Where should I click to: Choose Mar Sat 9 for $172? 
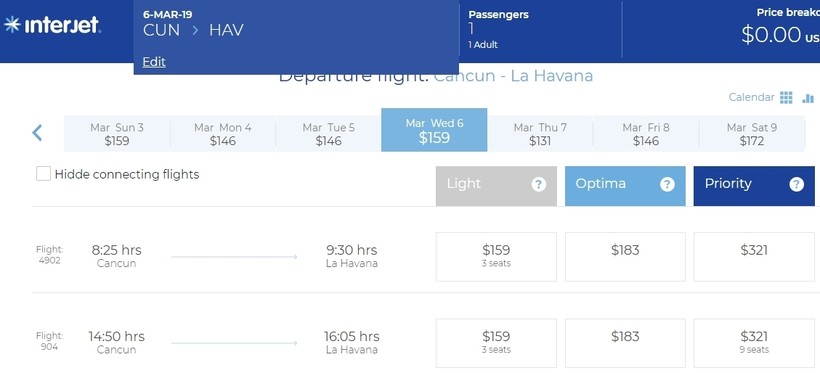point(751,134)
